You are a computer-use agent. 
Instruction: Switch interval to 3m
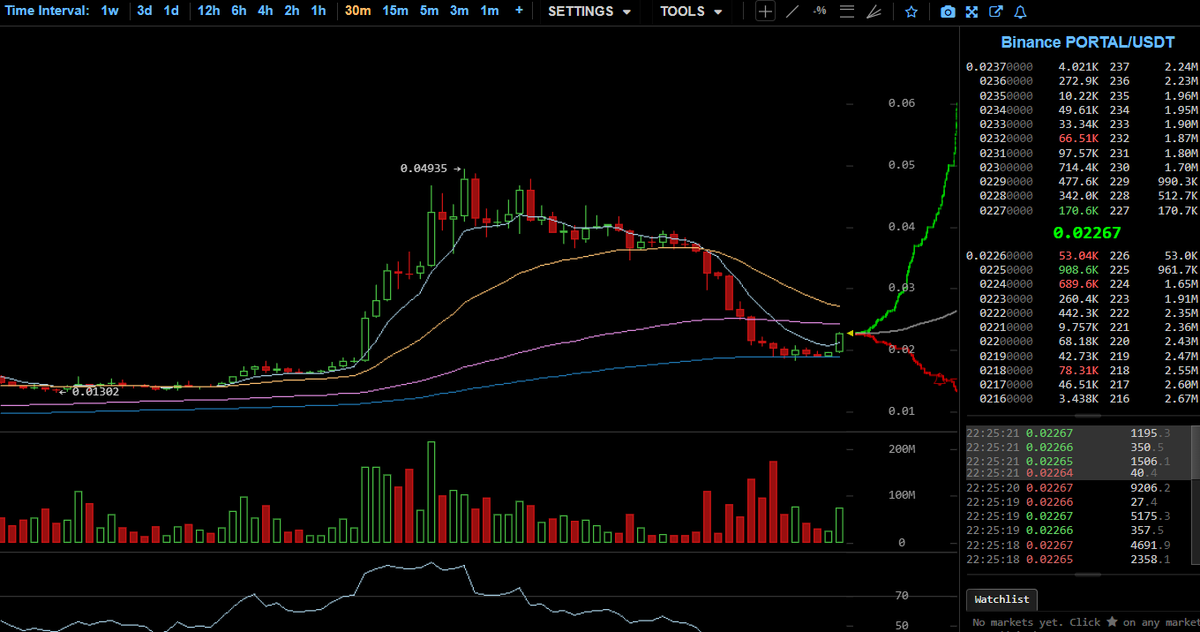pos(459,11)
